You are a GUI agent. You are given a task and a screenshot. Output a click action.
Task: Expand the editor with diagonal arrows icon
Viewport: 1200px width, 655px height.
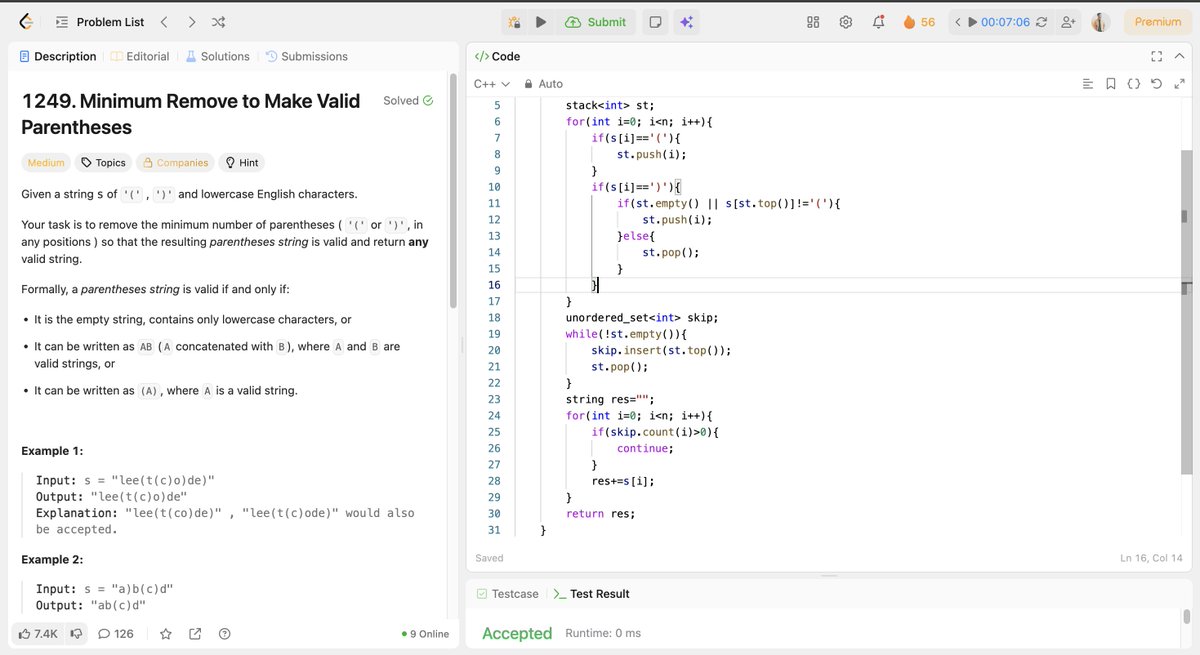point(1179,84)
